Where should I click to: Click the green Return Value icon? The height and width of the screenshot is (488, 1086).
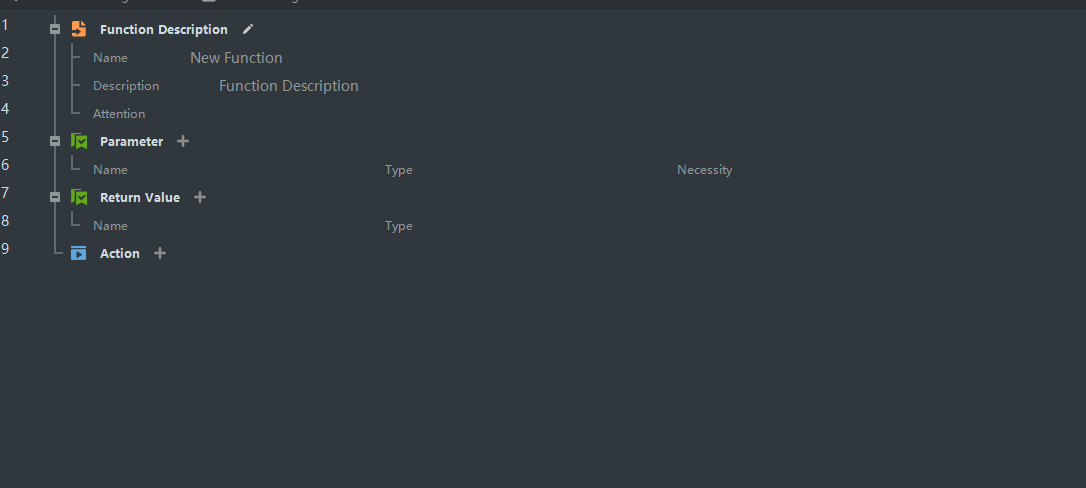click(79, 197)
